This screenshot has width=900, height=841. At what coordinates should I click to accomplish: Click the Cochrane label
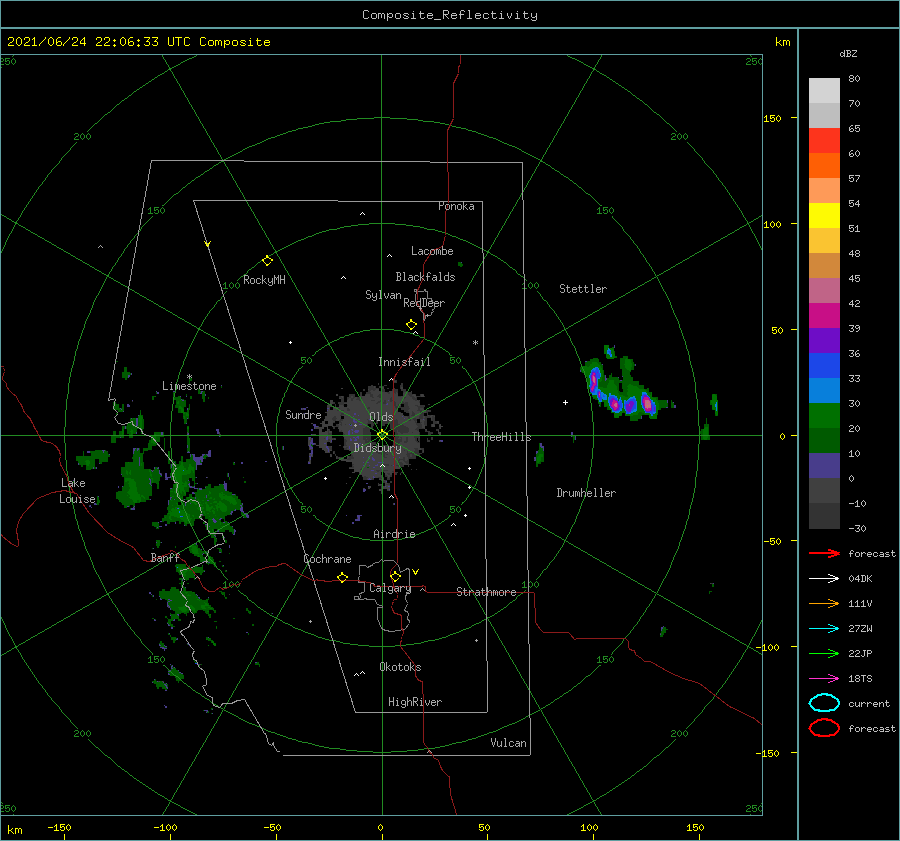pyautogui.click(x=327, y=559)
